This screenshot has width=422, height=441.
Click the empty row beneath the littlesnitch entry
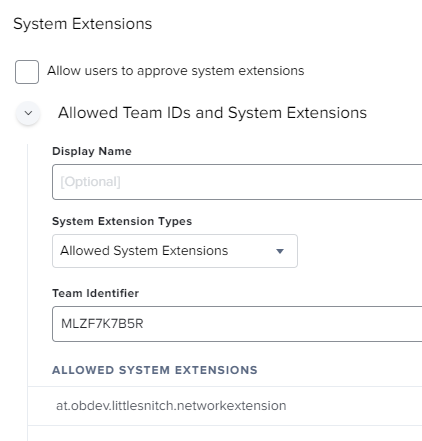click(x=225, y=433)
